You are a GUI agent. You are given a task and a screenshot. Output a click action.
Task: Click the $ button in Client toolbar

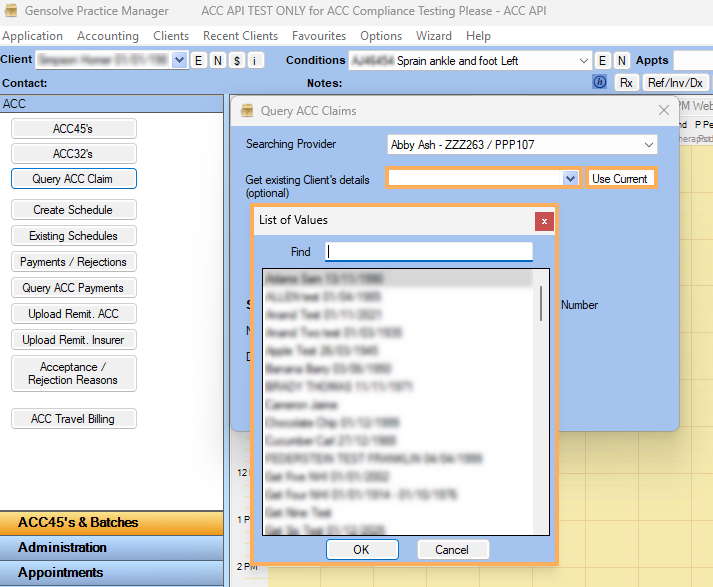[237, 61]
